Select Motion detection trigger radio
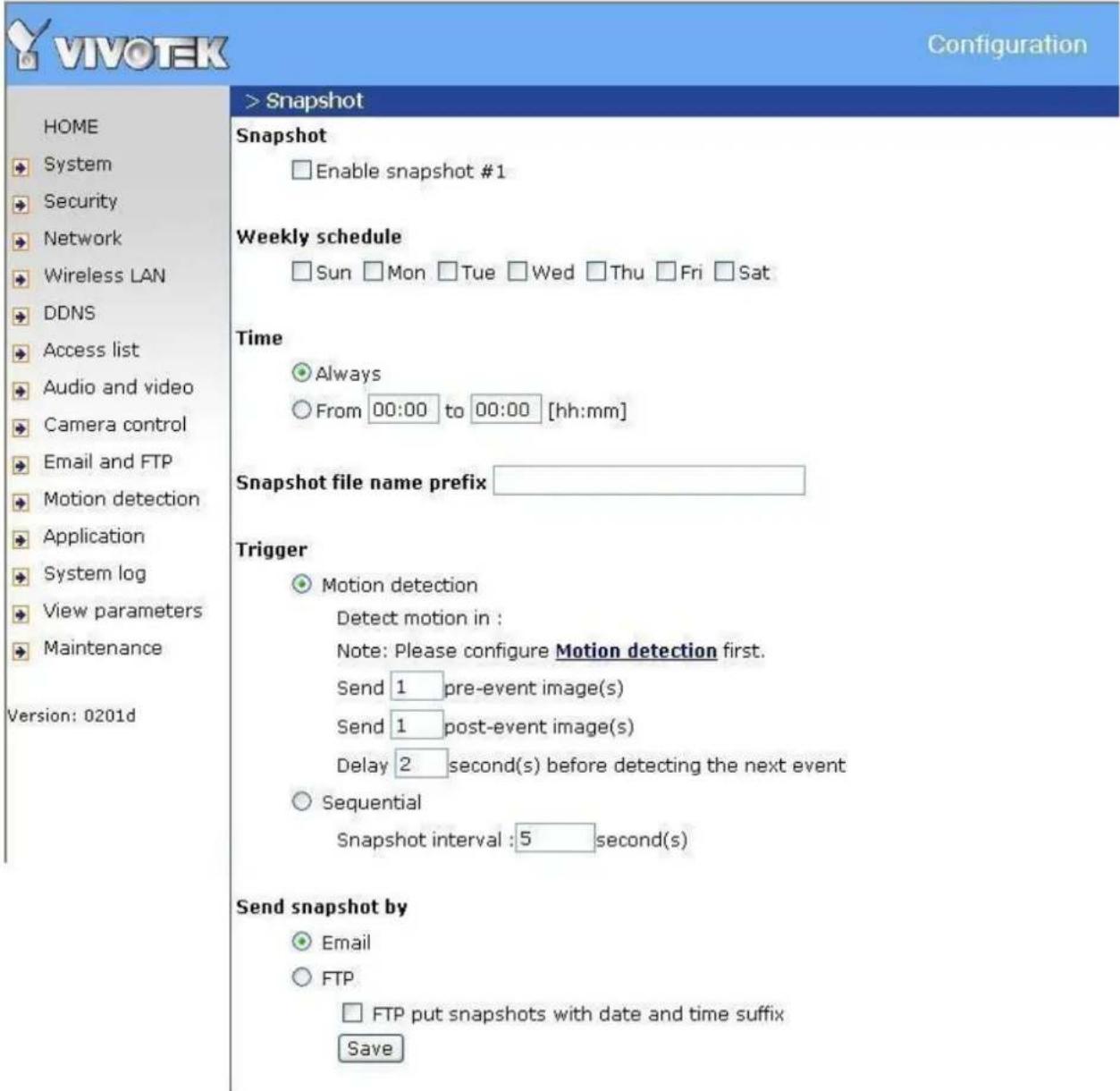 (x=302, y=584)
